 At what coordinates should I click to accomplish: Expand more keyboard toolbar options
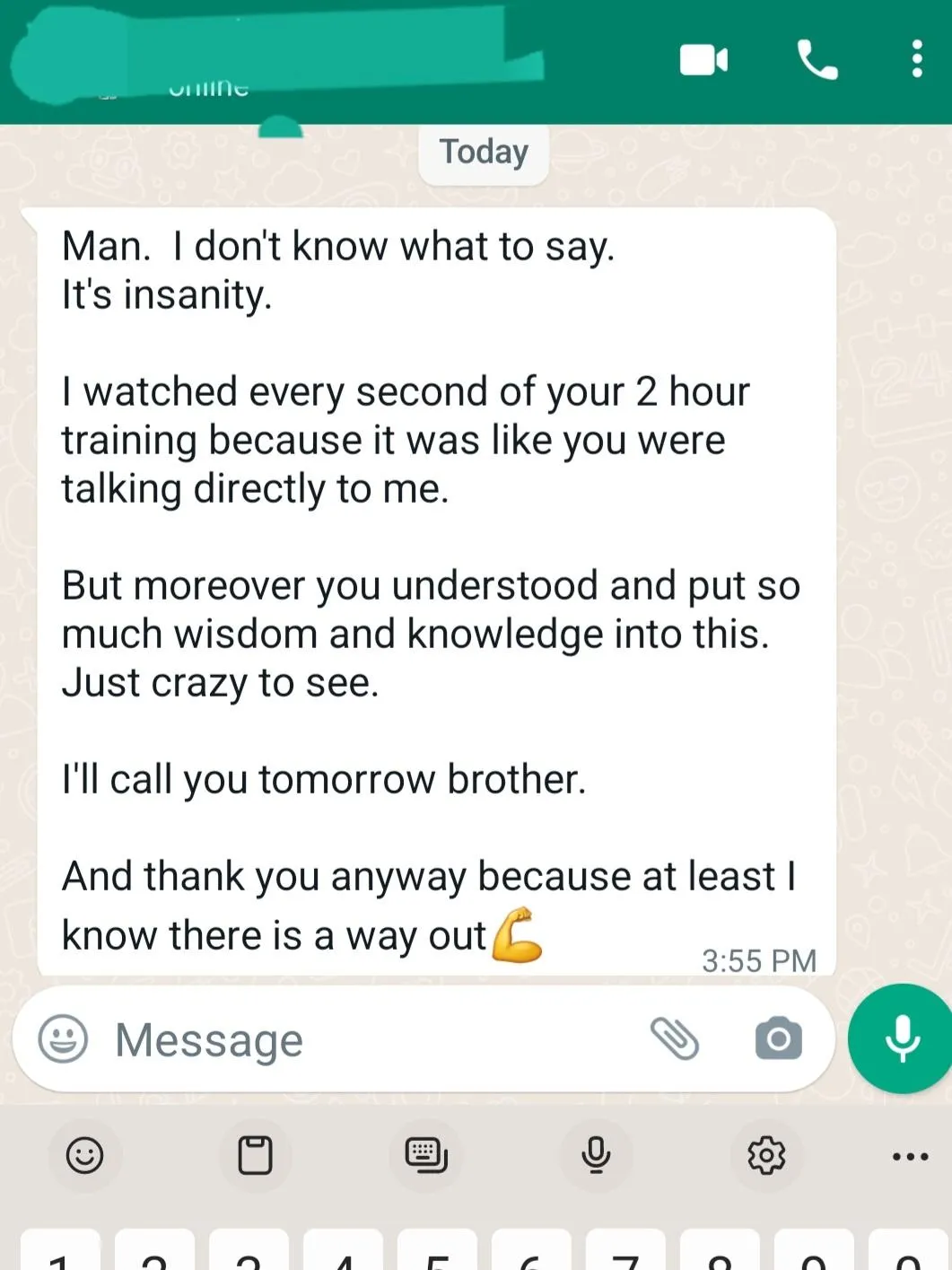coord(910,1156)
